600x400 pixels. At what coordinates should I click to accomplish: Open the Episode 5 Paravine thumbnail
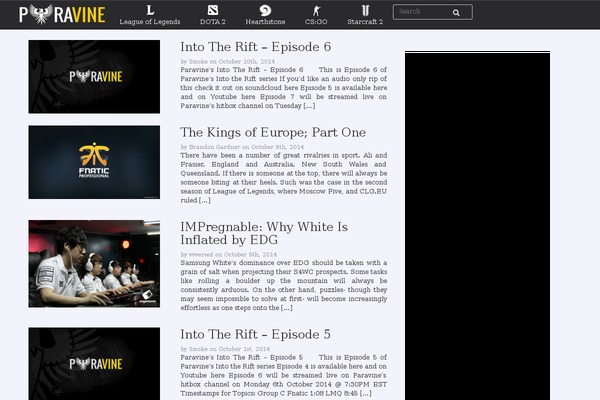click(x=94, y=364)
